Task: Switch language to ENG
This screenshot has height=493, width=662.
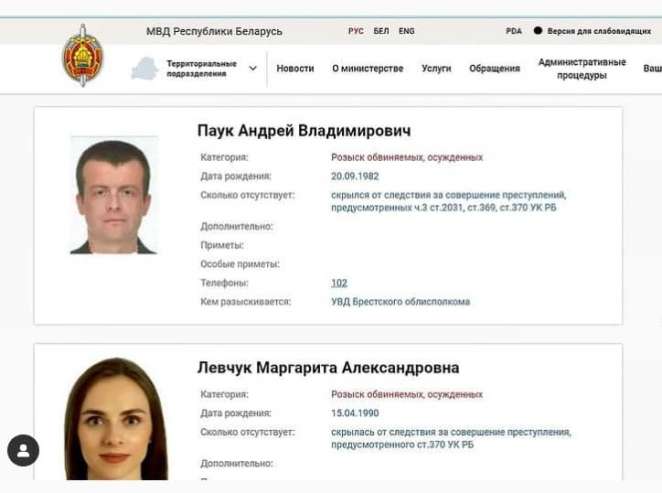Action: 407,31
